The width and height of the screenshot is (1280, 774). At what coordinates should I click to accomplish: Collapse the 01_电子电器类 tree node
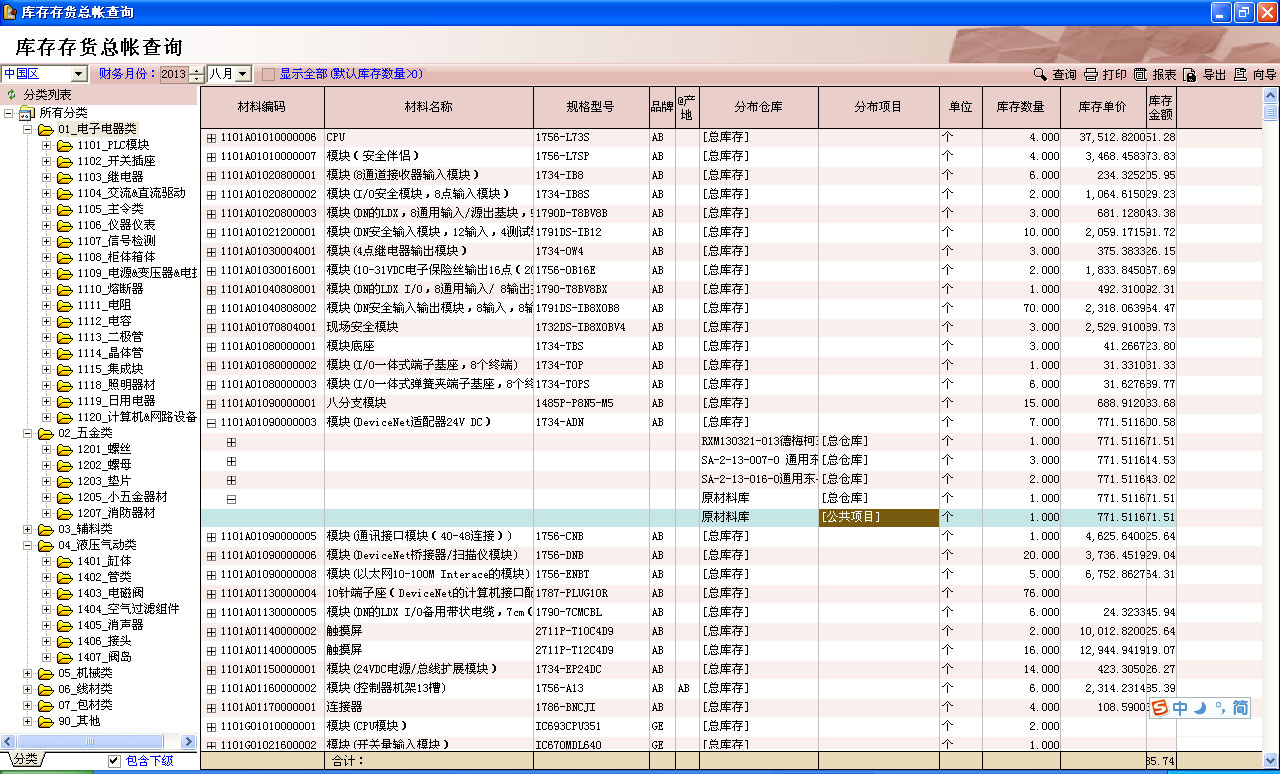27,129
